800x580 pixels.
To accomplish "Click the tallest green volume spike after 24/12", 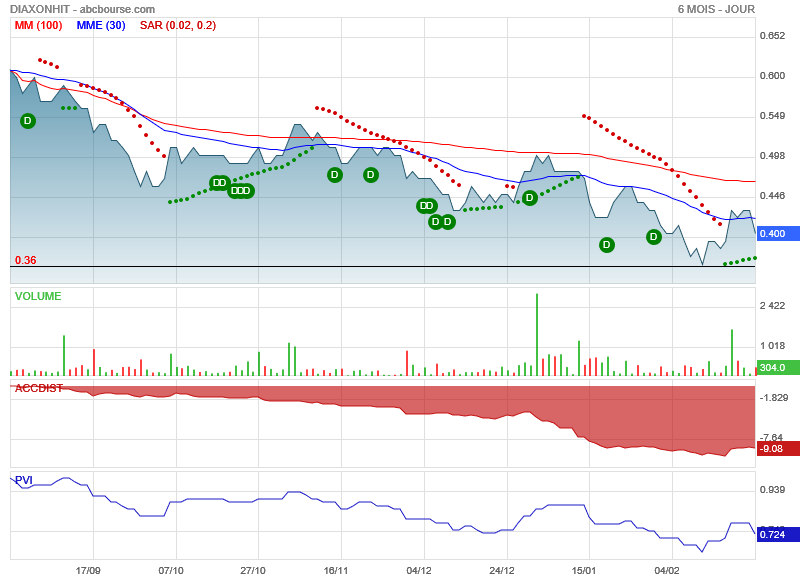I will tap(537, 335).
